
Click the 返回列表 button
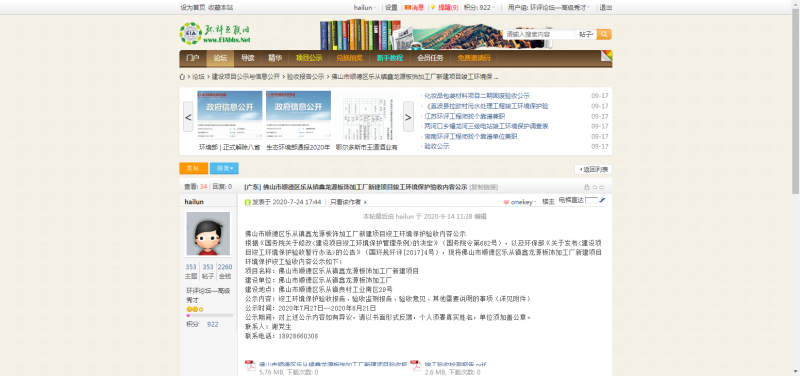593,169
